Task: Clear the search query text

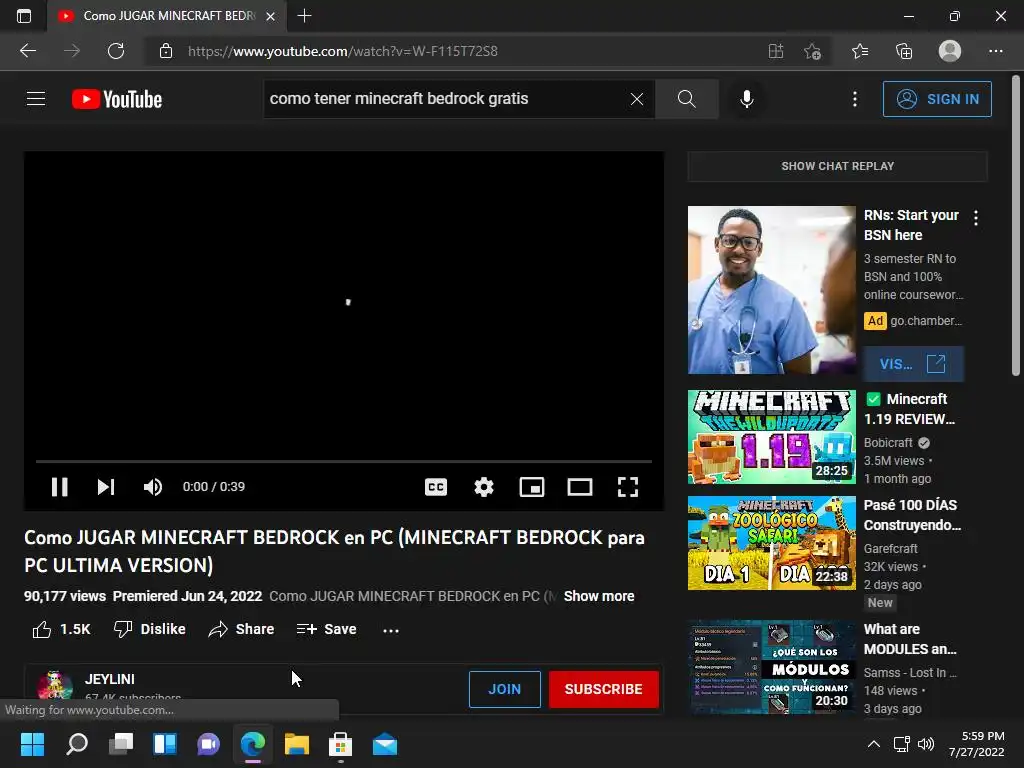Action: [x=637, y=99]
